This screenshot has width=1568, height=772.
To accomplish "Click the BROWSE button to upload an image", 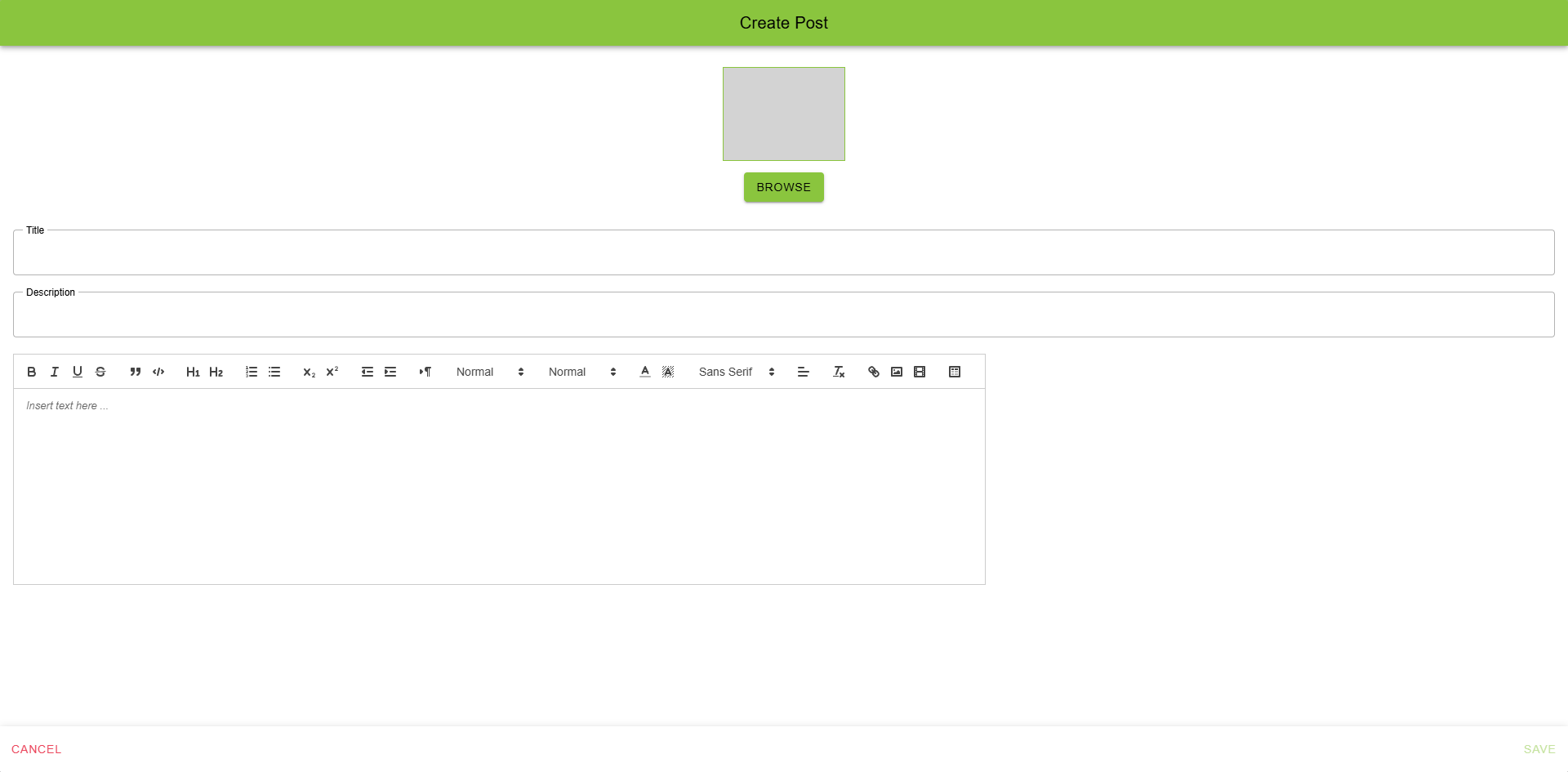I will pos(783,187).
